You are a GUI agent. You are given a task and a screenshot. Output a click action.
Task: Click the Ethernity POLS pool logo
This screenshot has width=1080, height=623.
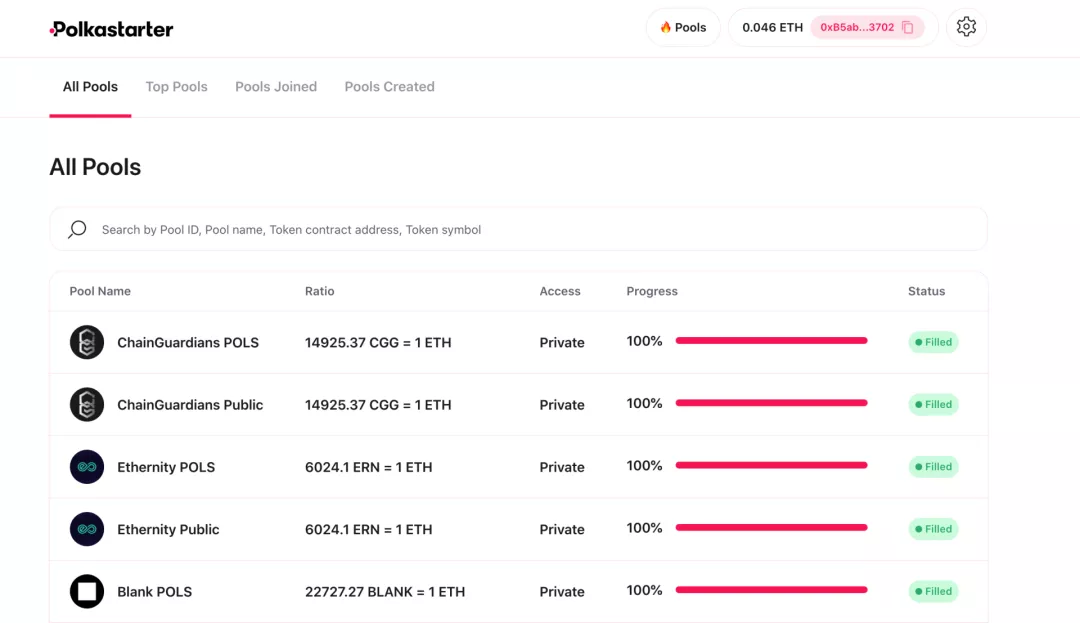(87, 467)
